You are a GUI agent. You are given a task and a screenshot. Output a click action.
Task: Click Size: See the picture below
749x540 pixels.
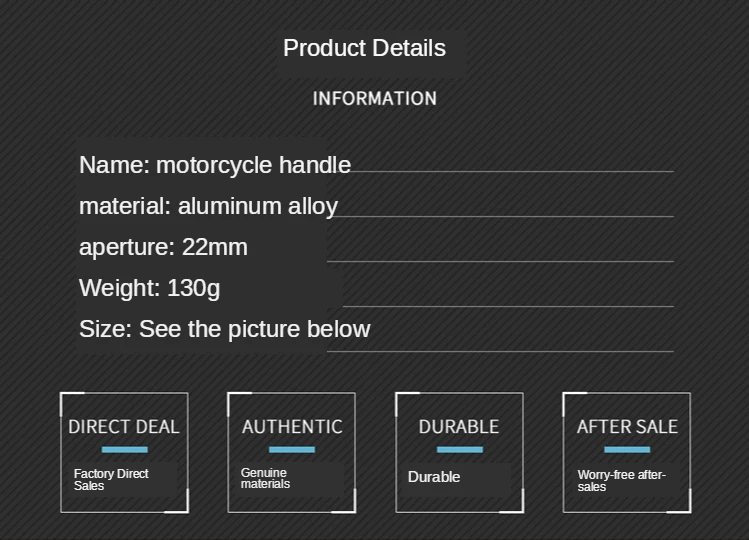[x=225, y=329]
